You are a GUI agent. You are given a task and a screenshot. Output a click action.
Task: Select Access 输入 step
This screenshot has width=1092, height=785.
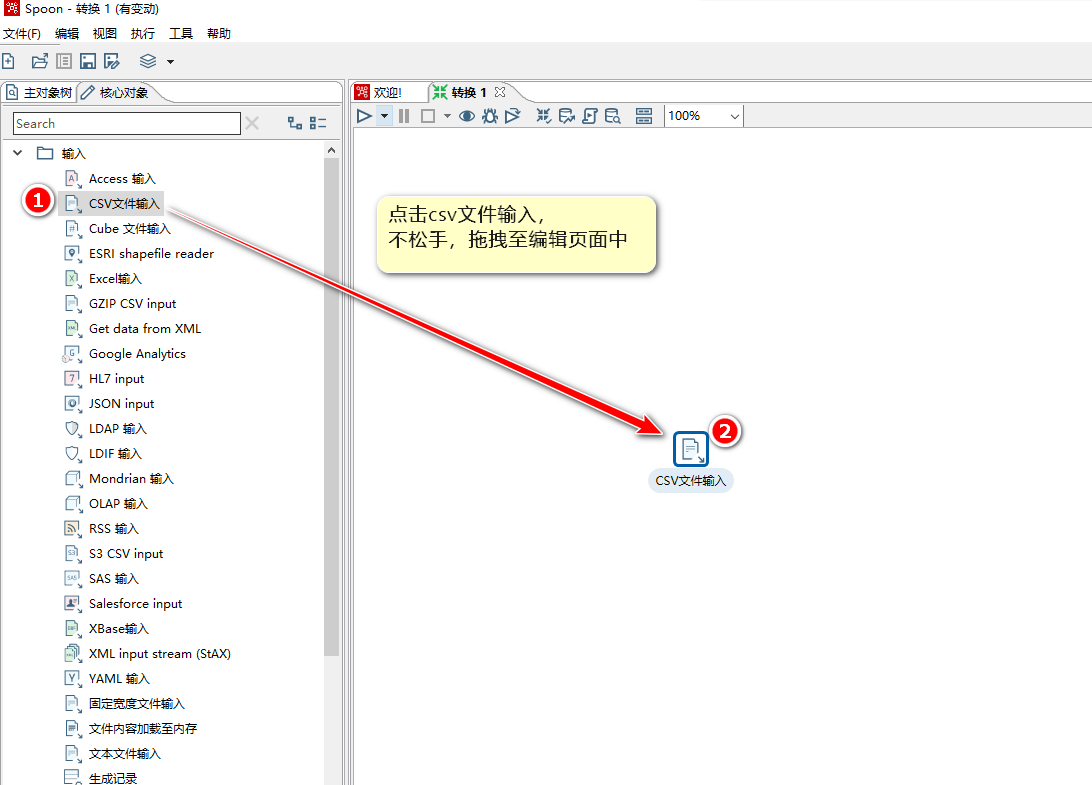[111, 178]
